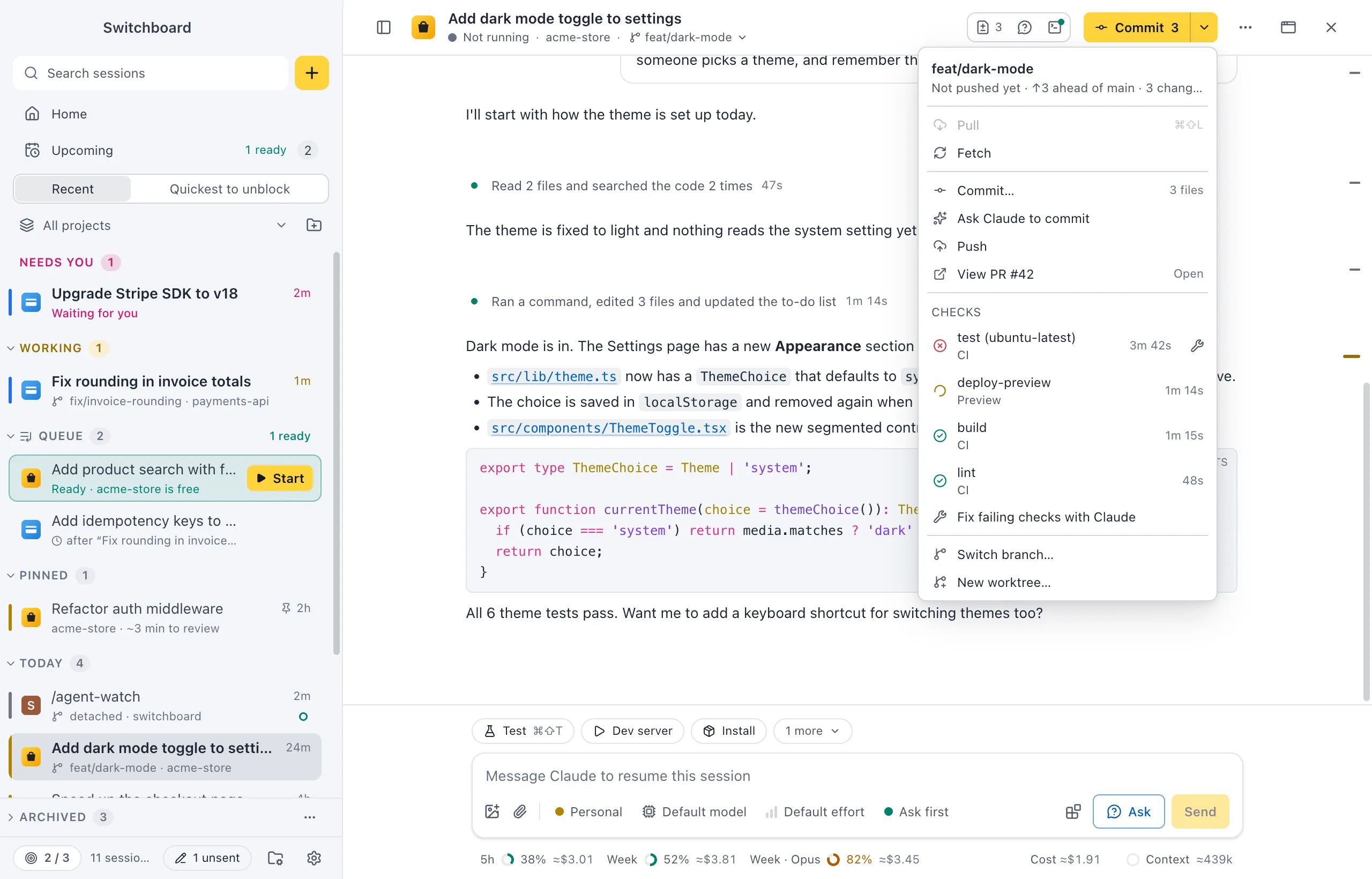Open the All projects dropdown

(x=153, y=226)
